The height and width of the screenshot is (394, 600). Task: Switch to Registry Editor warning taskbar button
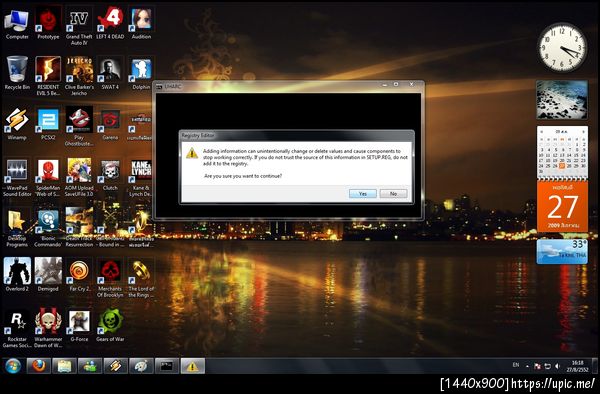[x=192, y=366]
